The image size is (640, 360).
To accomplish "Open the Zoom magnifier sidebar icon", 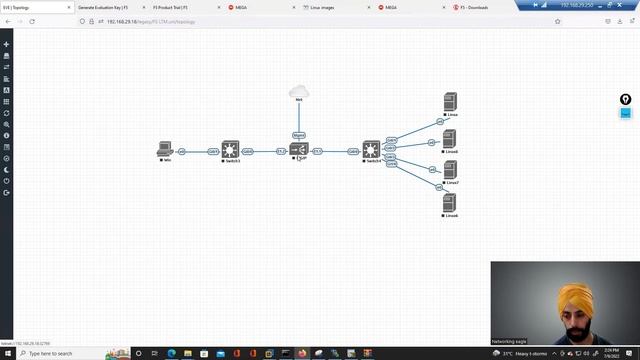I will click(6, 124).
